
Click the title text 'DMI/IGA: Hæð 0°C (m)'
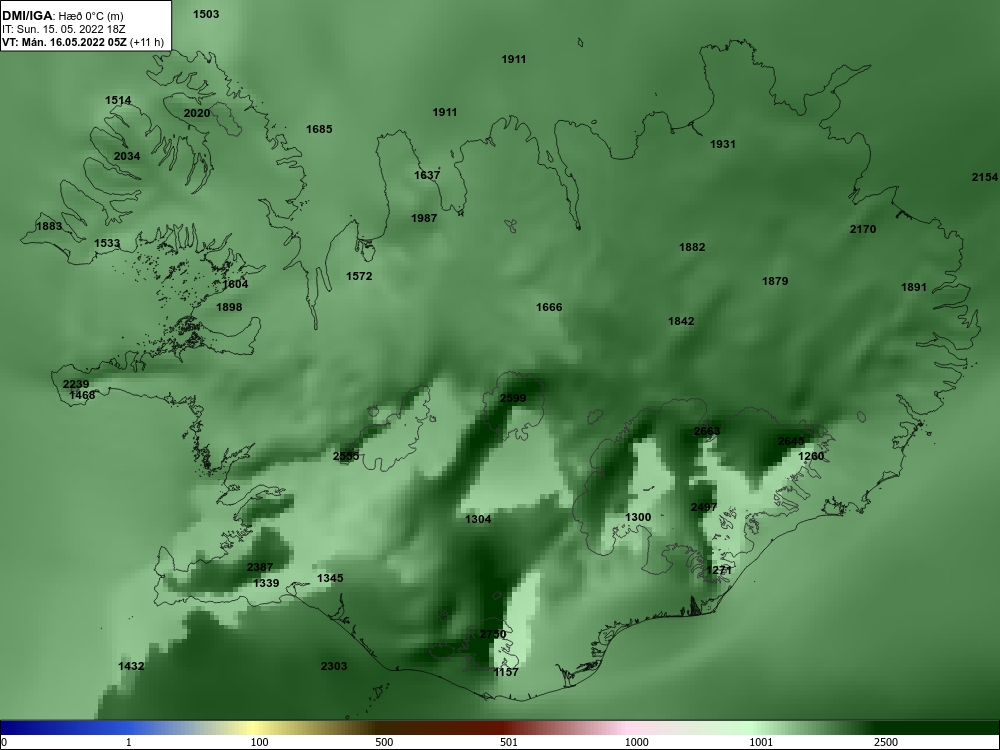pyautogui.click(x=62, y=16)
